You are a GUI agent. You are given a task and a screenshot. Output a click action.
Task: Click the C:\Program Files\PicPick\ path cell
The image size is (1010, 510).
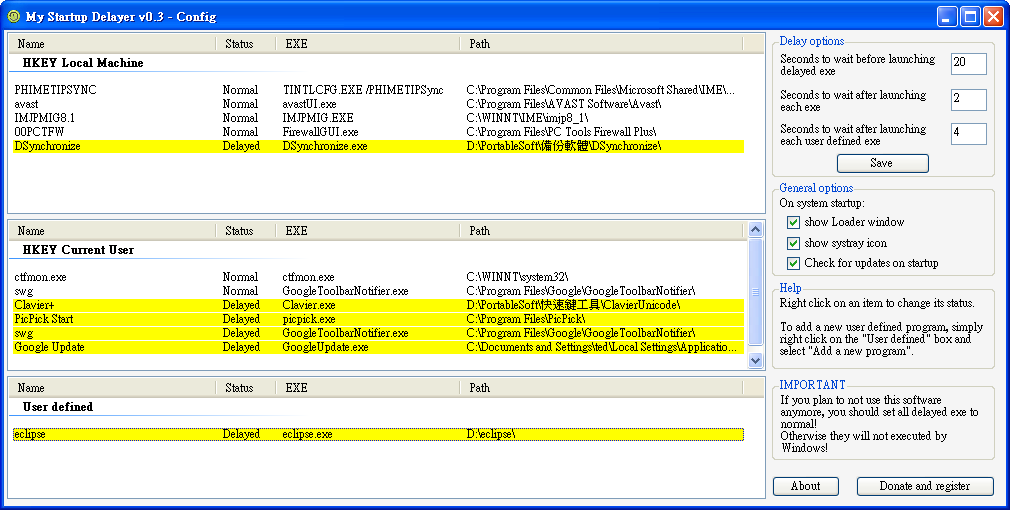tap(526, 319)
